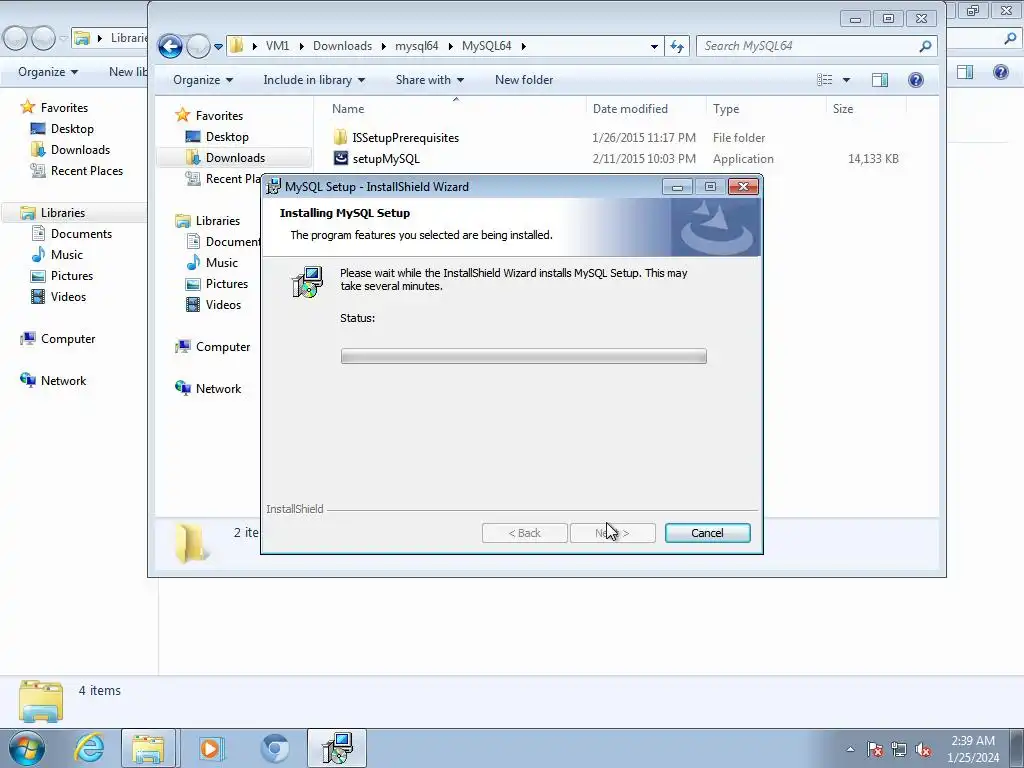Show hidden system tray icons
The image size is (1024, 768).
(x=850, y=749)
